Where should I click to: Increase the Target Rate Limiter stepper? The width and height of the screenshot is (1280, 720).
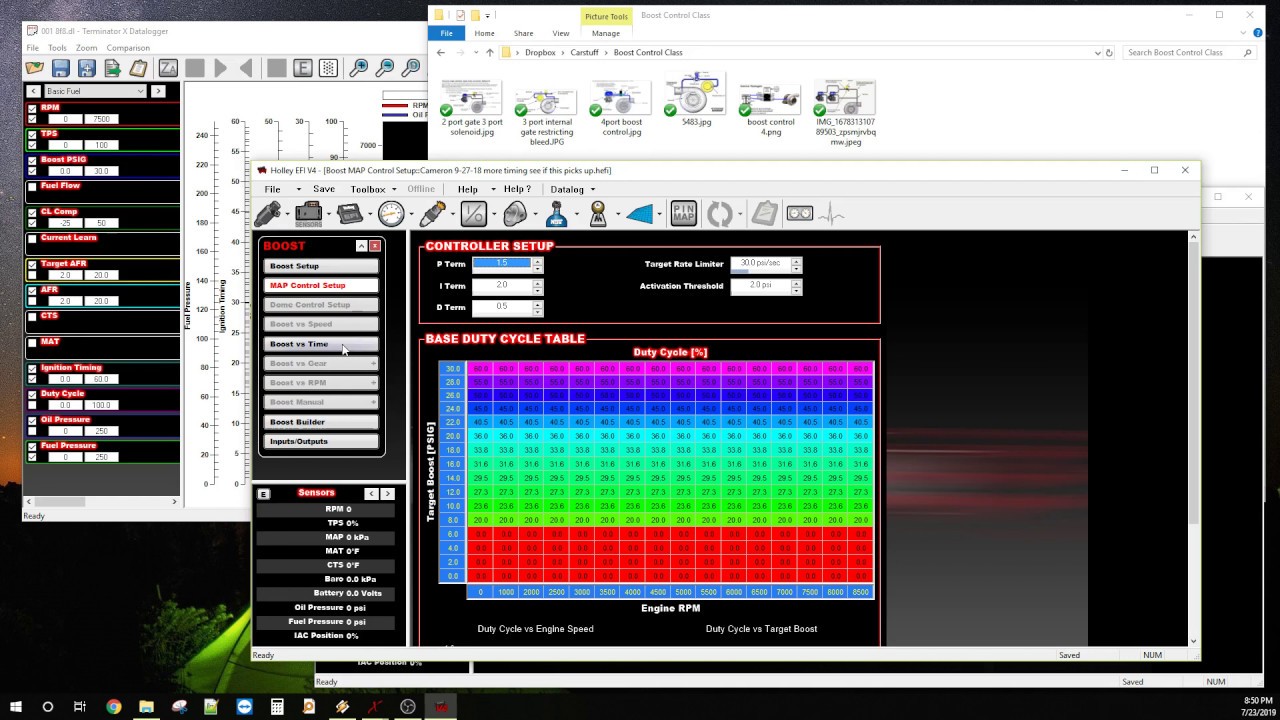796,261
